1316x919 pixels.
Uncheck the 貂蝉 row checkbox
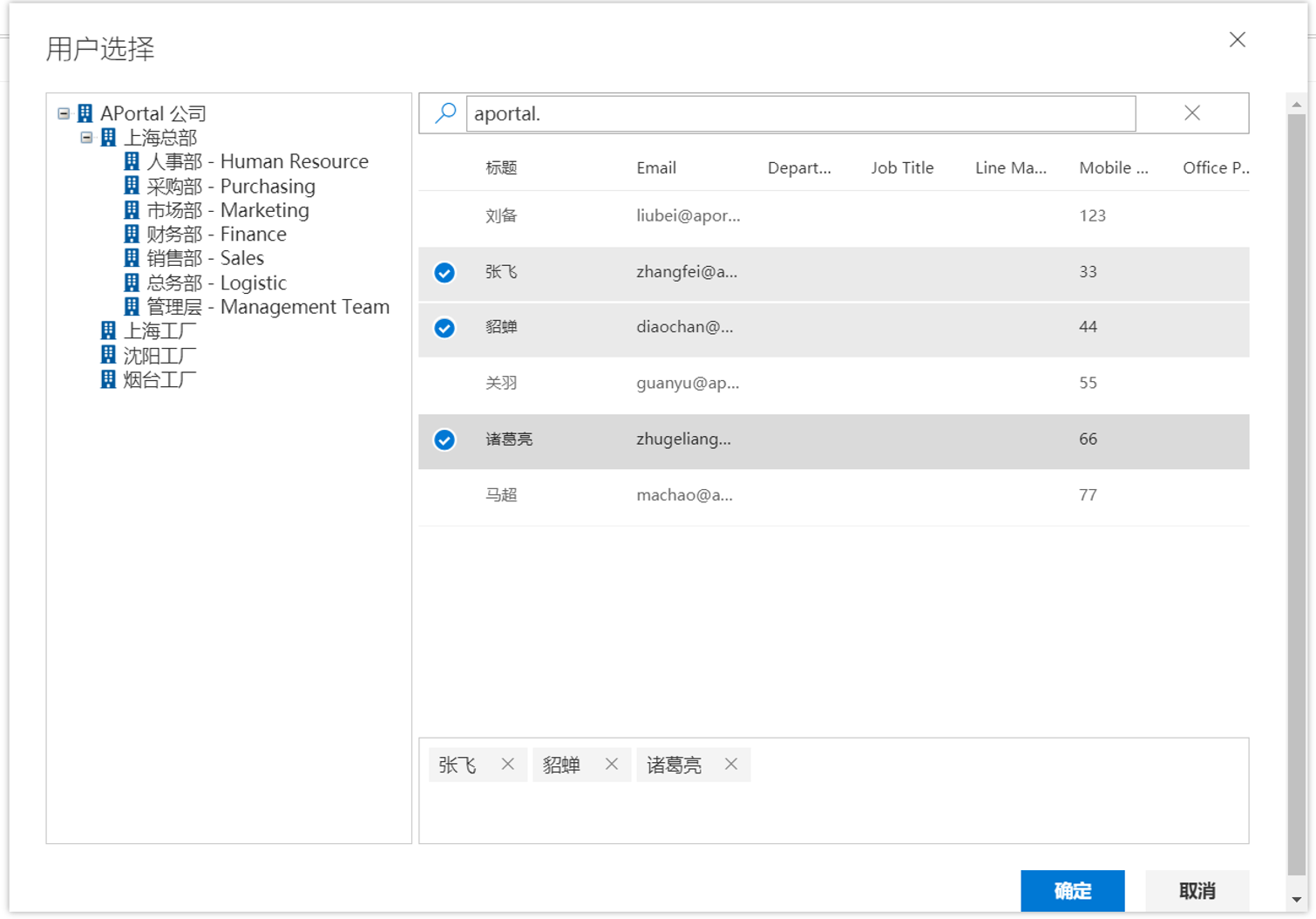pos(444,328)
